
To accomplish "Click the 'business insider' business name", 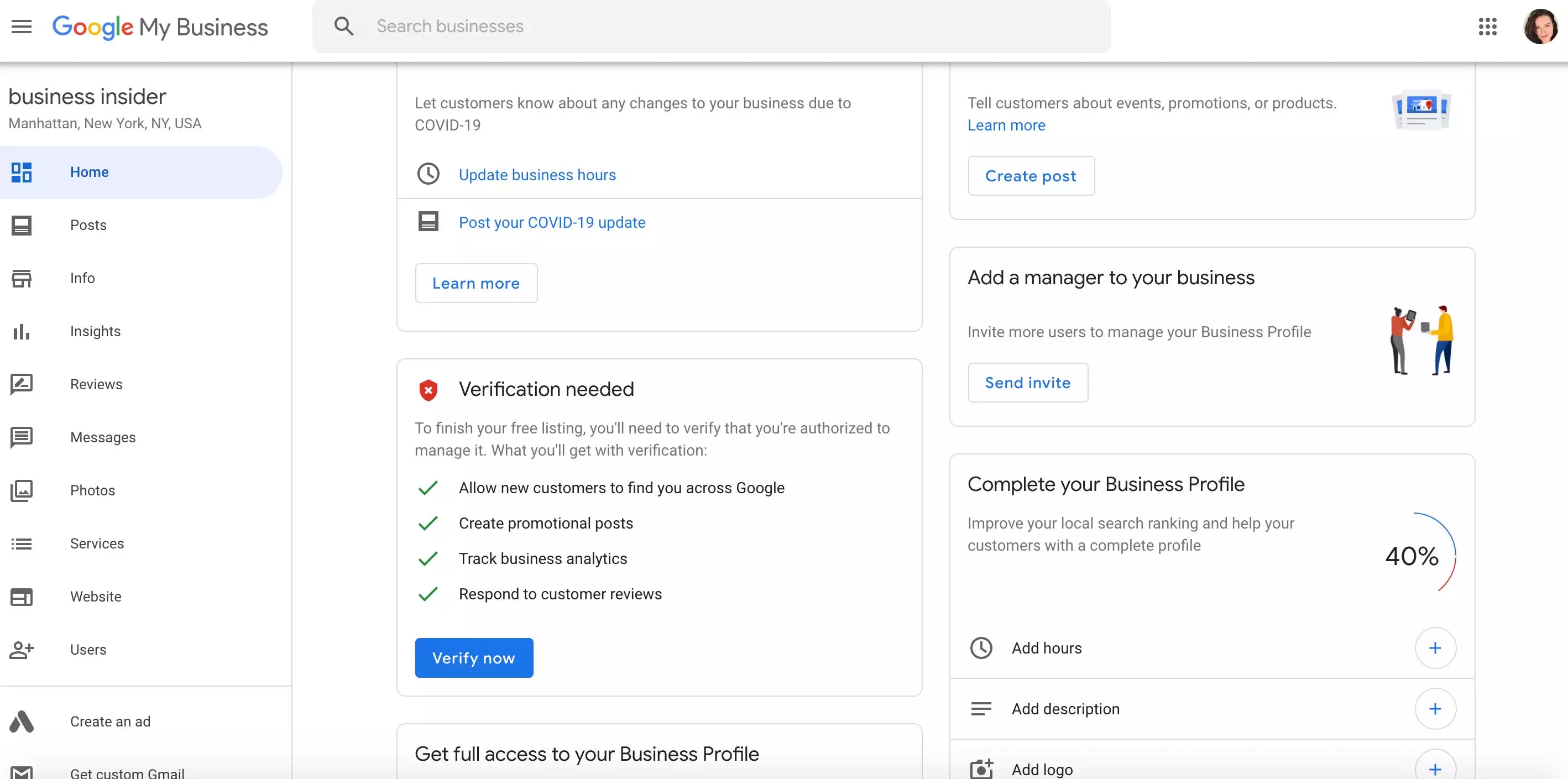I will (x=87, y=96).
